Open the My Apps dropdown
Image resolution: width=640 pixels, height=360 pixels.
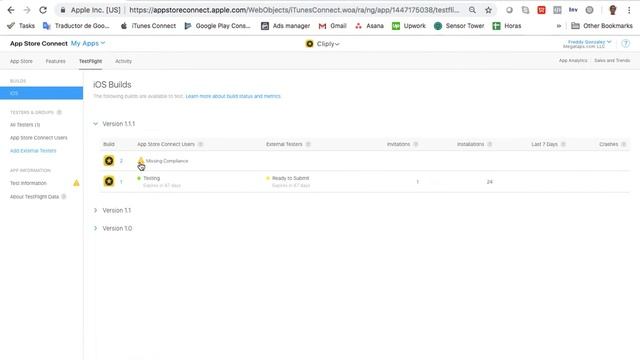coord(88,43)
